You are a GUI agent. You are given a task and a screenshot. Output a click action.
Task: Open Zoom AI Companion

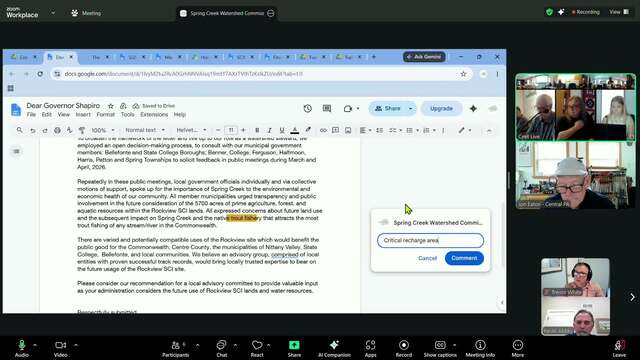click(x=334, y=348)
